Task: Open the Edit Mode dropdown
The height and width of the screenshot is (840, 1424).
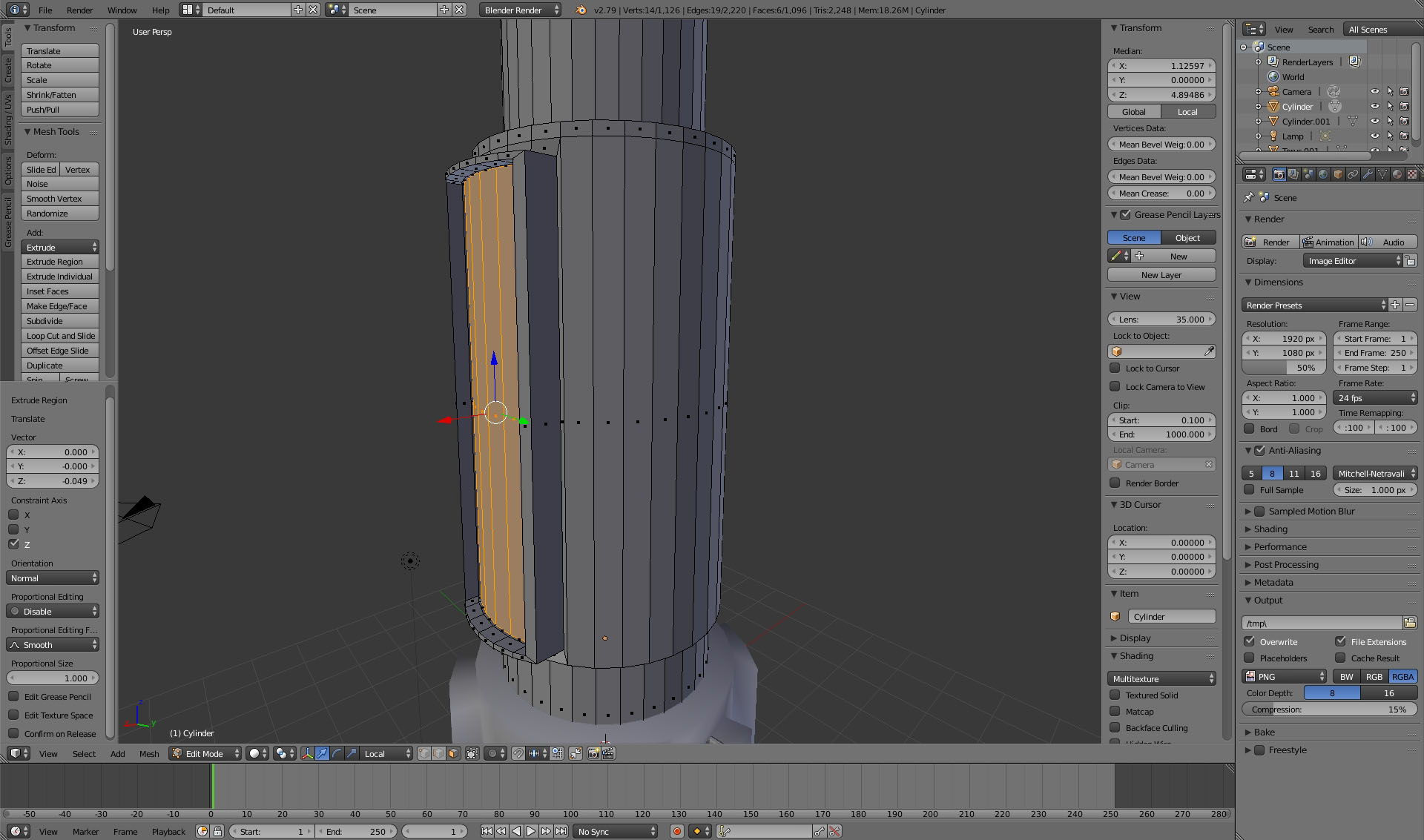Action: click(x=205, y=753)
